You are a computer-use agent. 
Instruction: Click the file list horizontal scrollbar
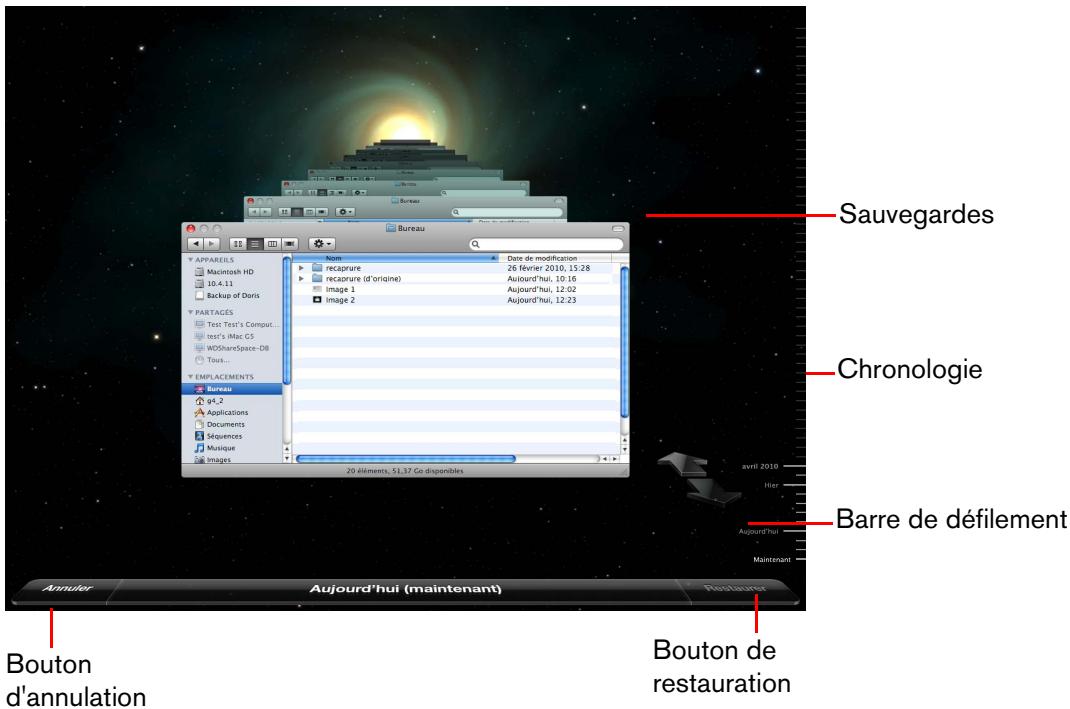click(x=406, y=459)
